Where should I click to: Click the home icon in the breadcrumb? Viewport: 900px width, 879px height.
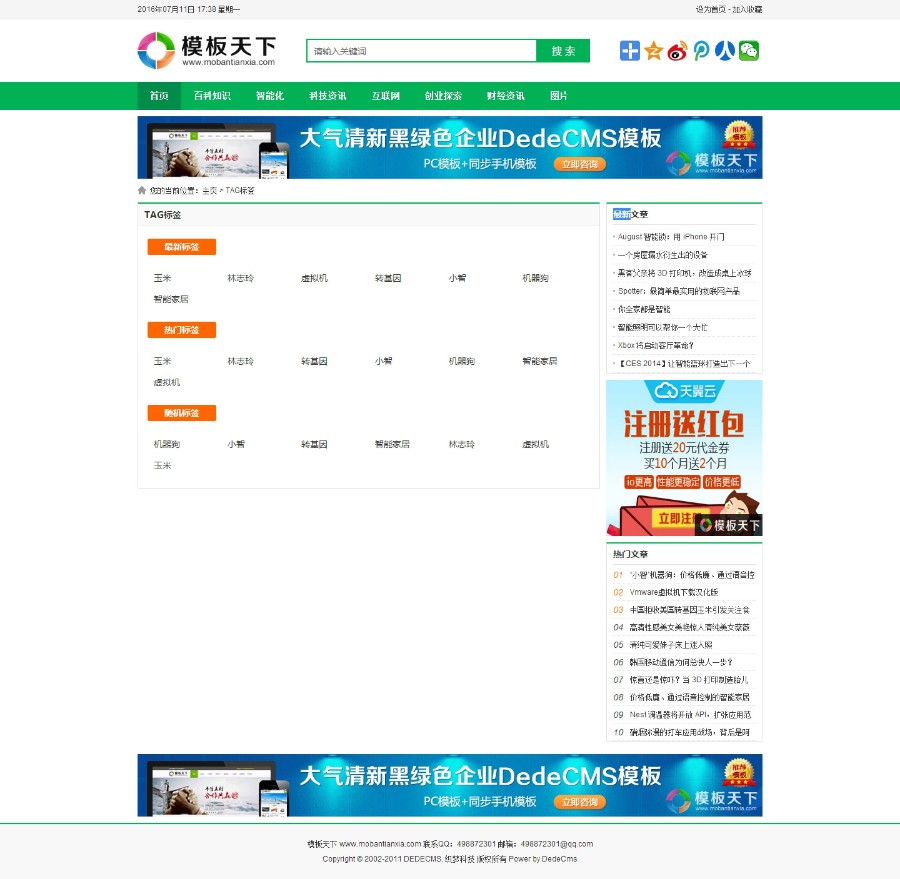(140, 189)
